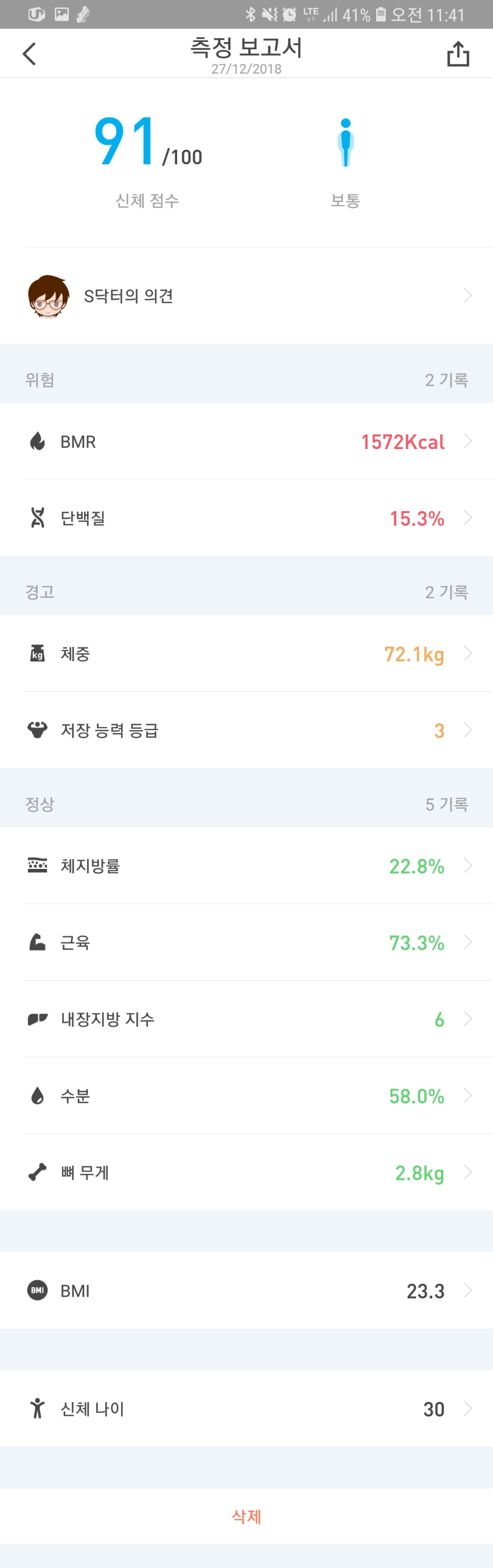The image size is (493, 1568).
Task: Tap the S닥터 avatar picture
Action: [49, 296]
